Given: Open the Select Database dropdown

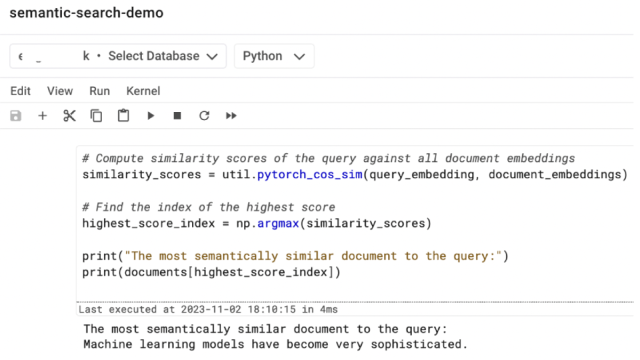Looking at the screenshot, I should click(118, 56).
